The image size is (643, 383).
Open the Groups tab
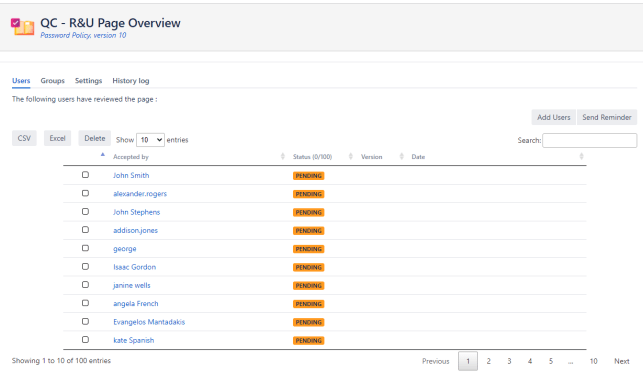[x=52, y=81]
